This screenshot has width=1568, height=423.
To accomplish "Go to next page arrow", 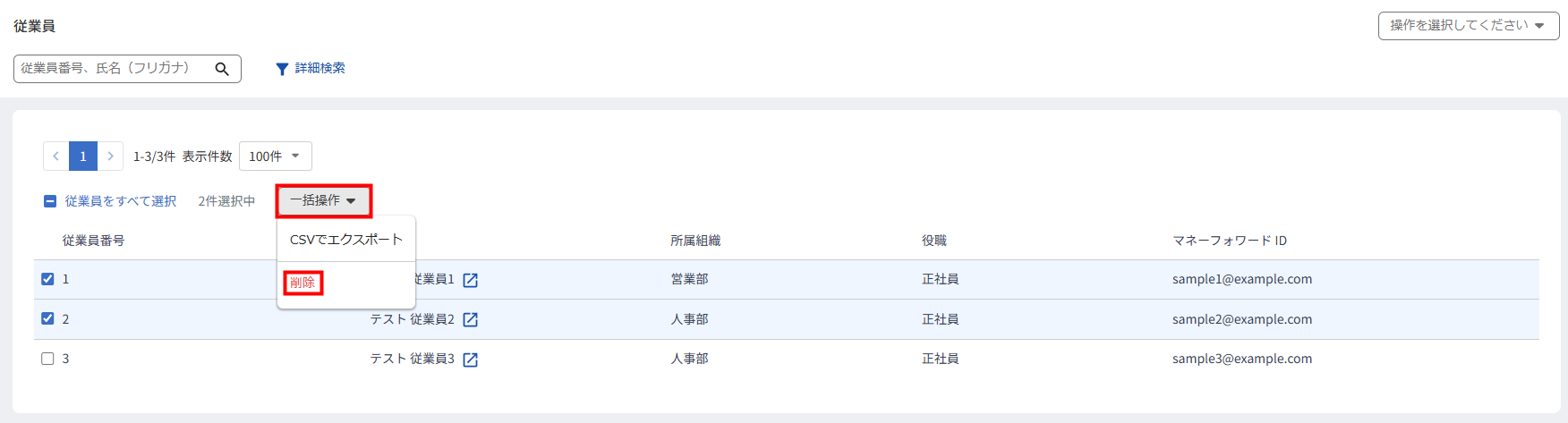I will click(x=110, y=156).
